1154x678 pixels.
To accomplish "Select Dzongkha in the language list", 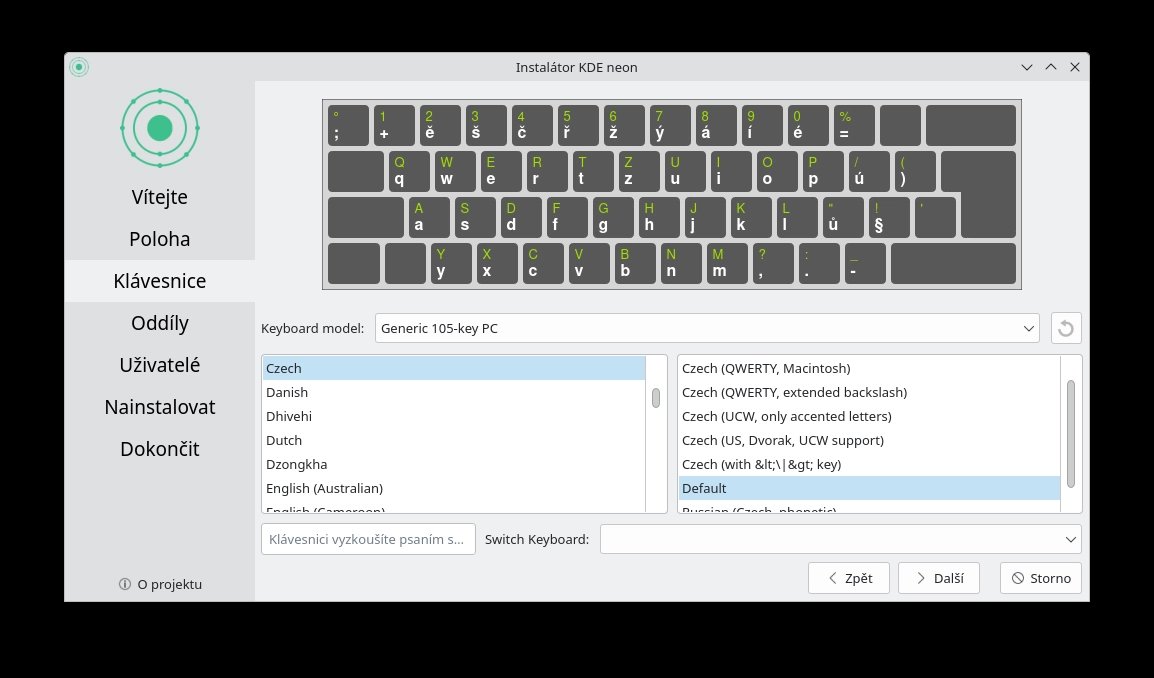I will [454, 465].
